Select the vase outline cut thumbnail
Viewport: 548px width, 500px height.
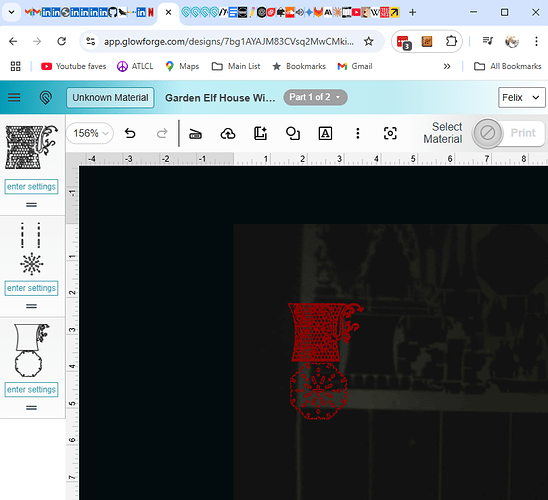31,350
